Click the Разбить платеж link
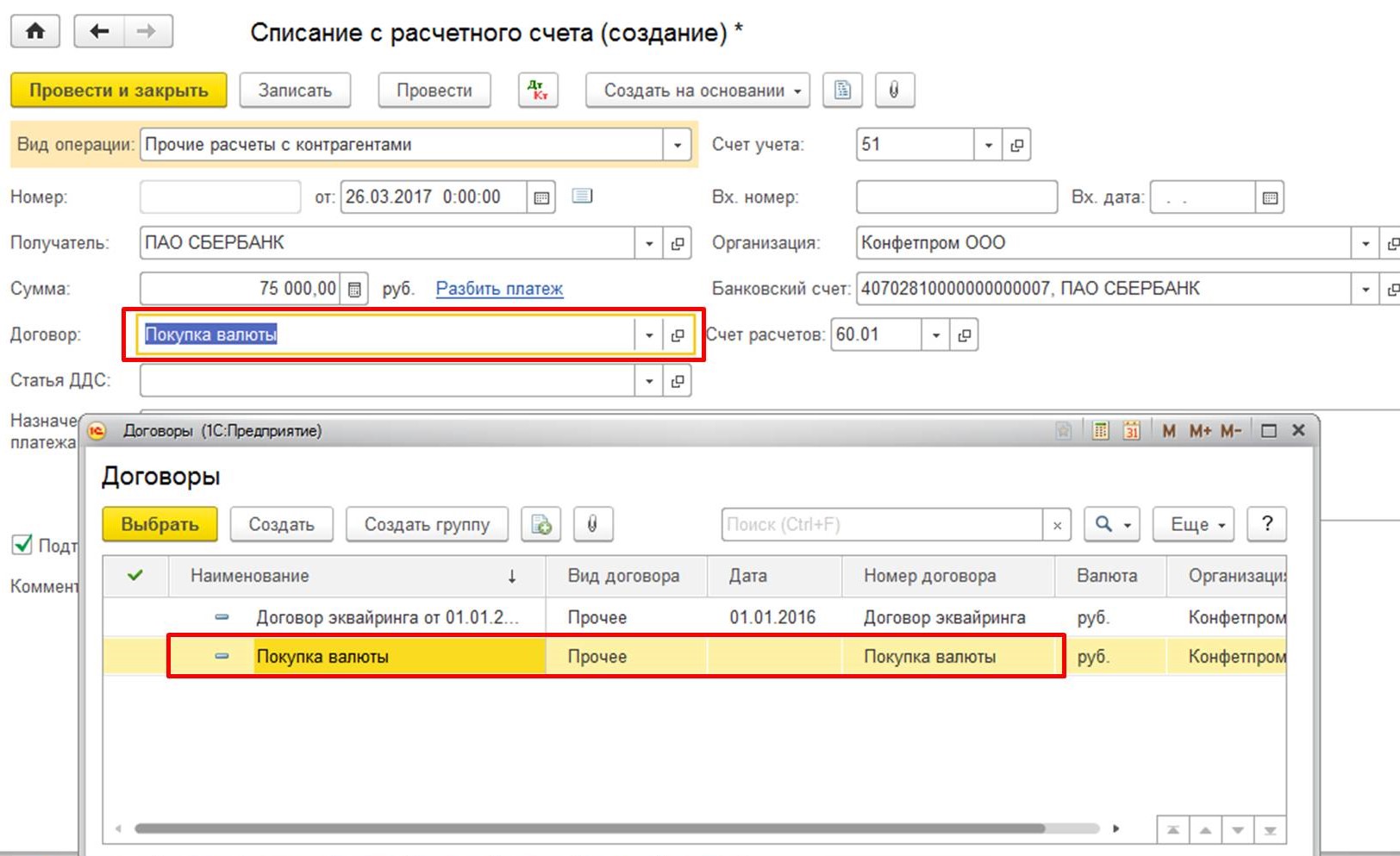 pyautogui.click(x=499, y=289)
